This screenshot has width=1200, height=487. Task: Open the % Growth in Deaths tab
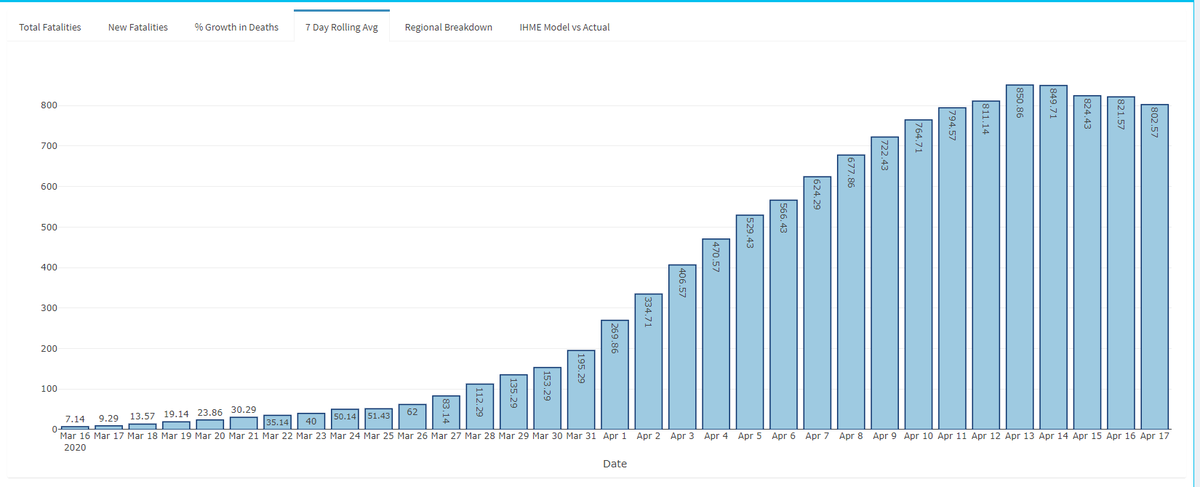click(237, 27)
